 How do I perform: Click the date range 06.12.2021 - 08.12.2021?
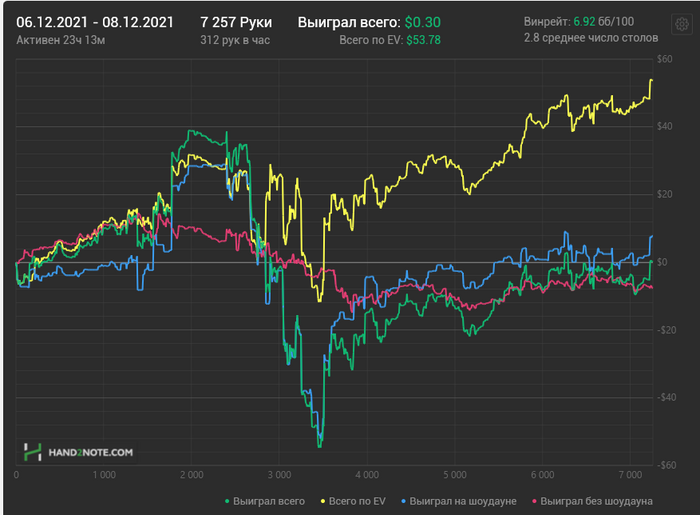[x=95, y=22]
